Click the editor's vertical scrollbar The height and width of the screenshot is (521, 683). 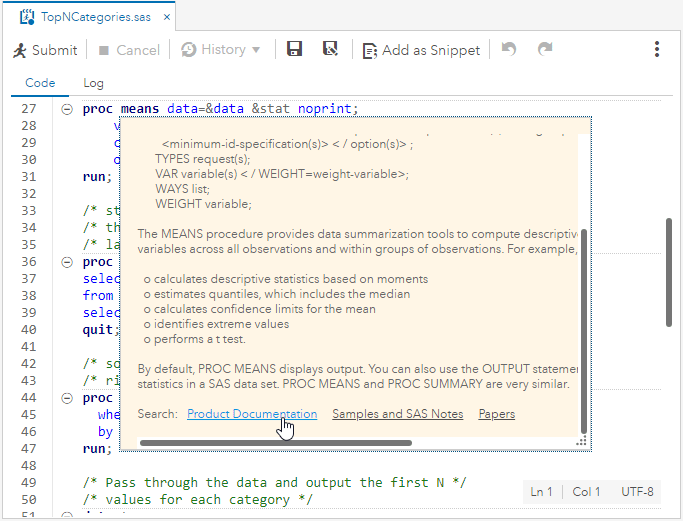tap(669, 270)
